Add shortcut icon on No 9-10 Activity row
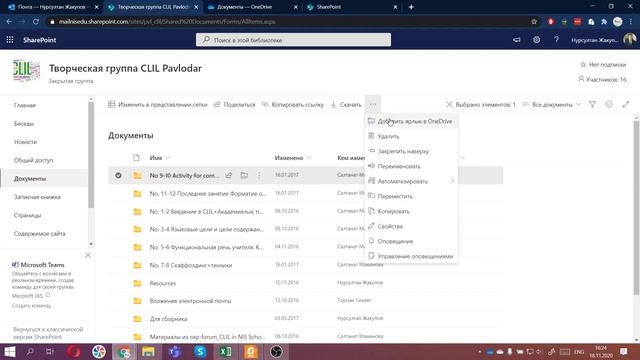Screen dimensions: 640x360 pos(244,175)
